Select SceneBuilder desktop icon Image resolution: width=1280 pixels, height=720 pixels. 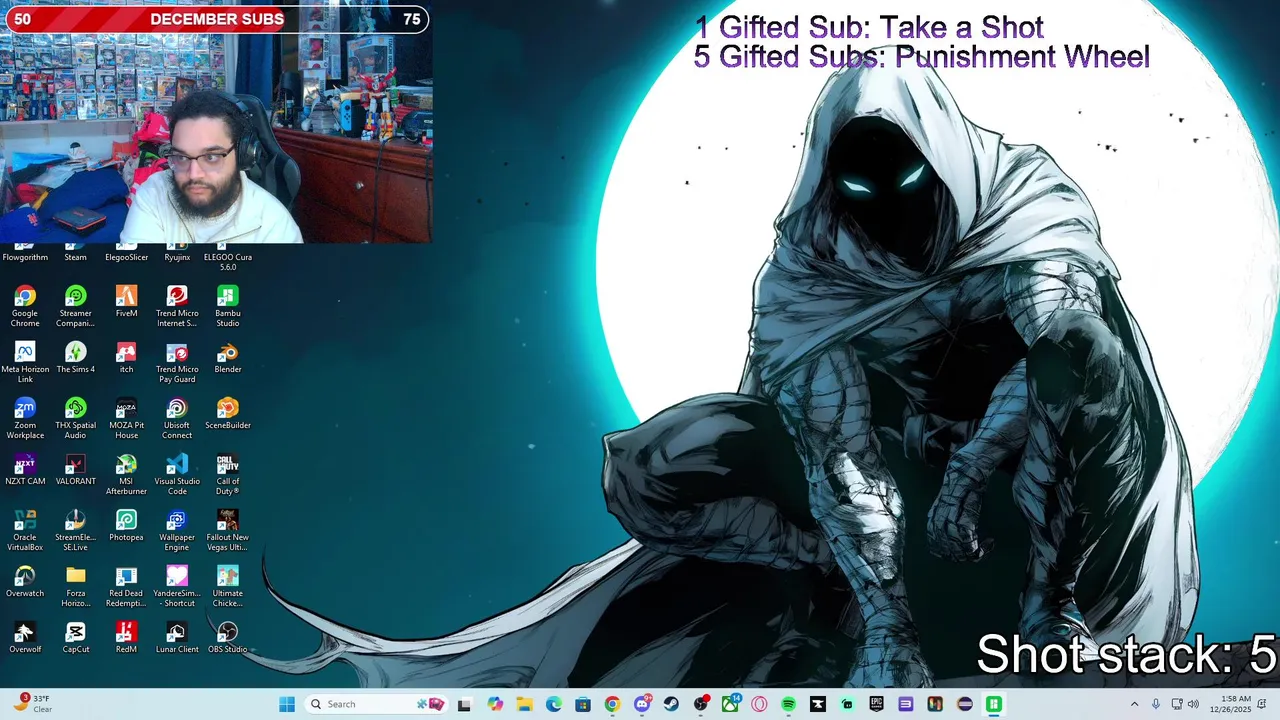[x=228, y=413]
